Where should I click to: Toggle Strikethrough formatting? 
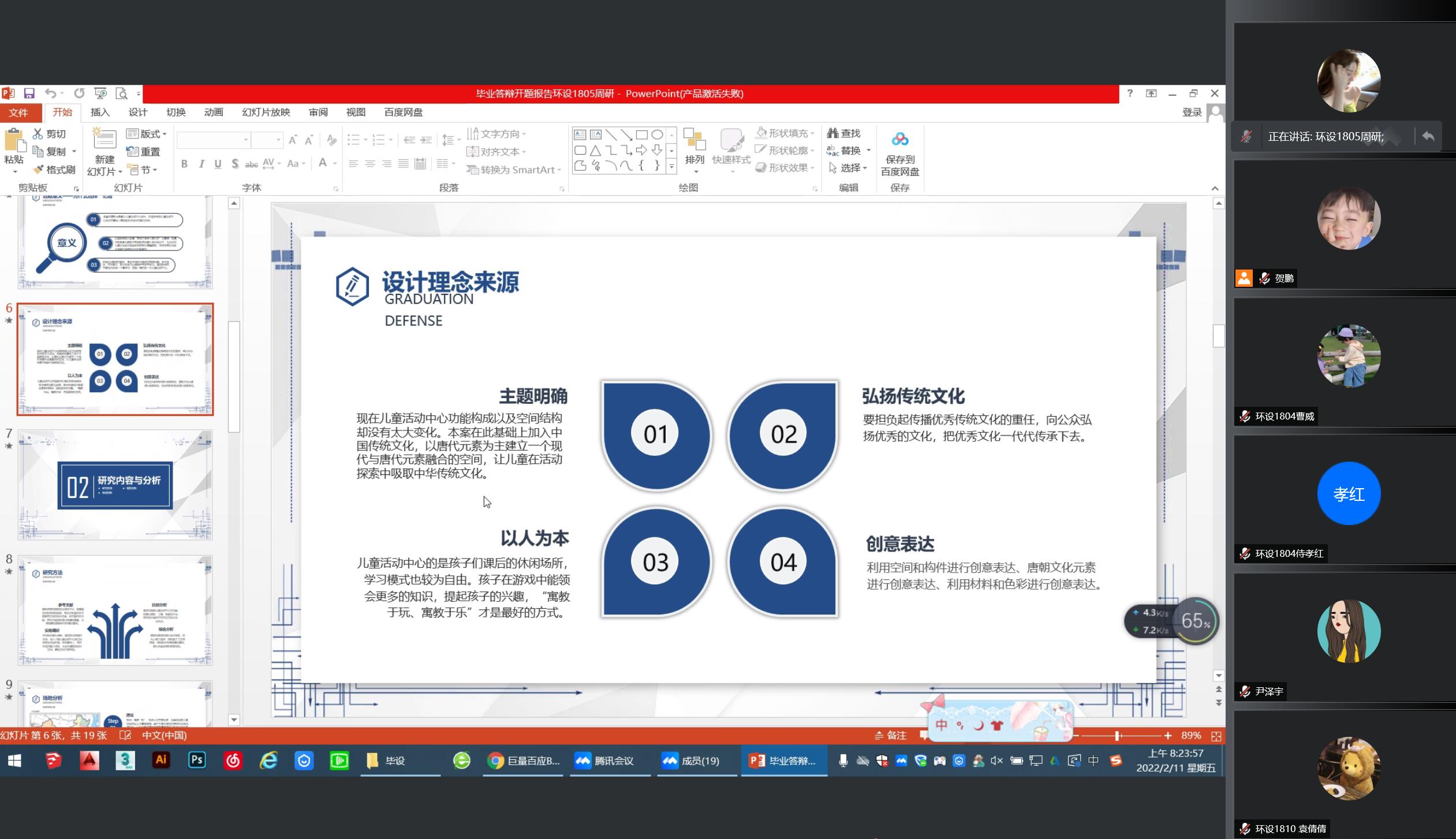(x=251, y=164)
